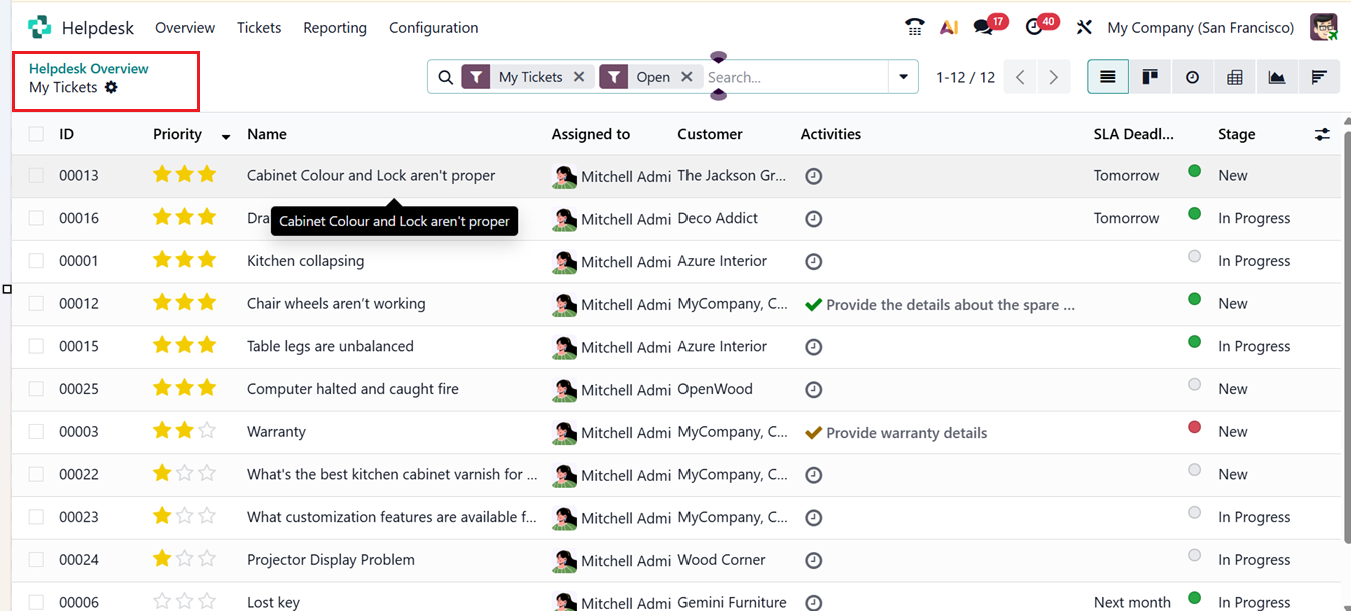1351x611 pixels.
Task: Expand the search options dropdown arrow
Action: (x=903, y=77)
